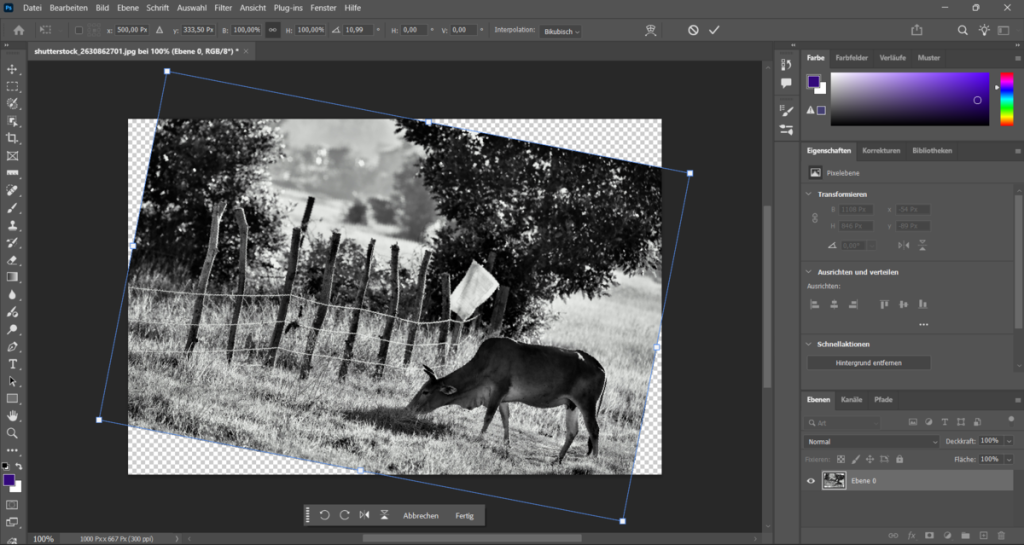Create a new layer with the plus icon

(x=984, y=536)
